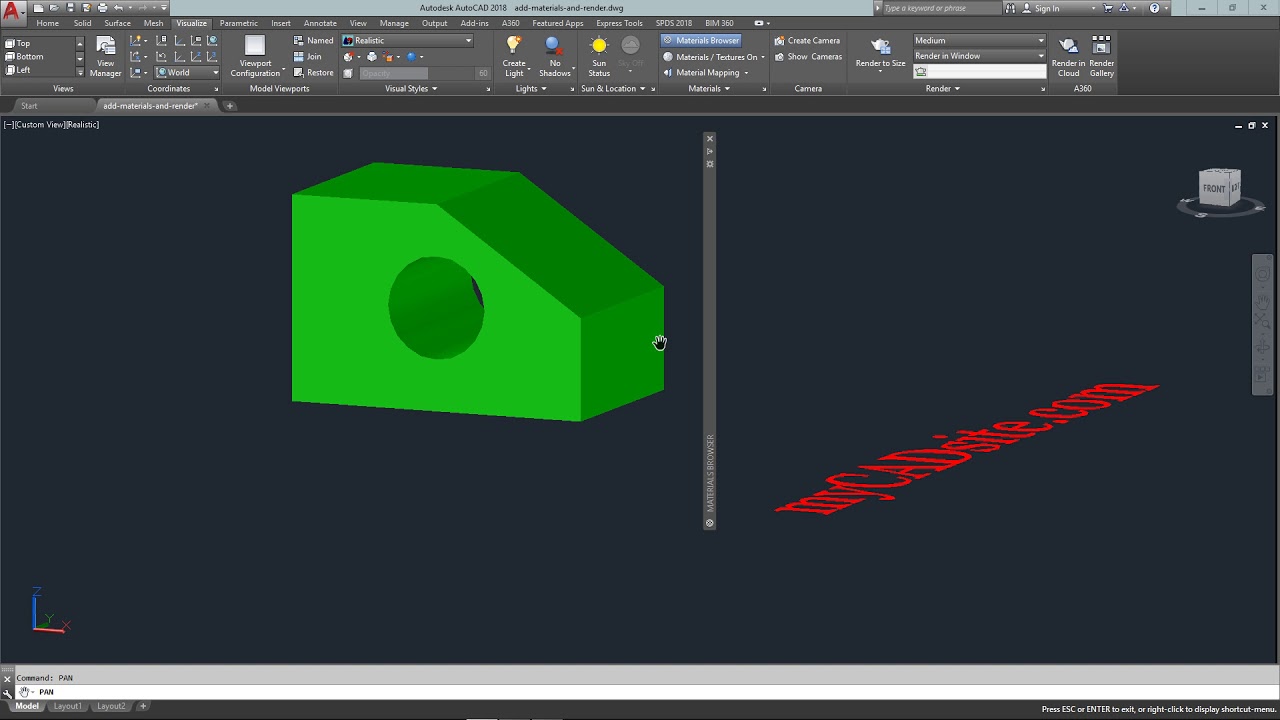Image resolution: width=1280 pixels, height=720 pixels.
Task: Open the Home ribbon tab
Action: pyautogui.click(x=47, y=23)
